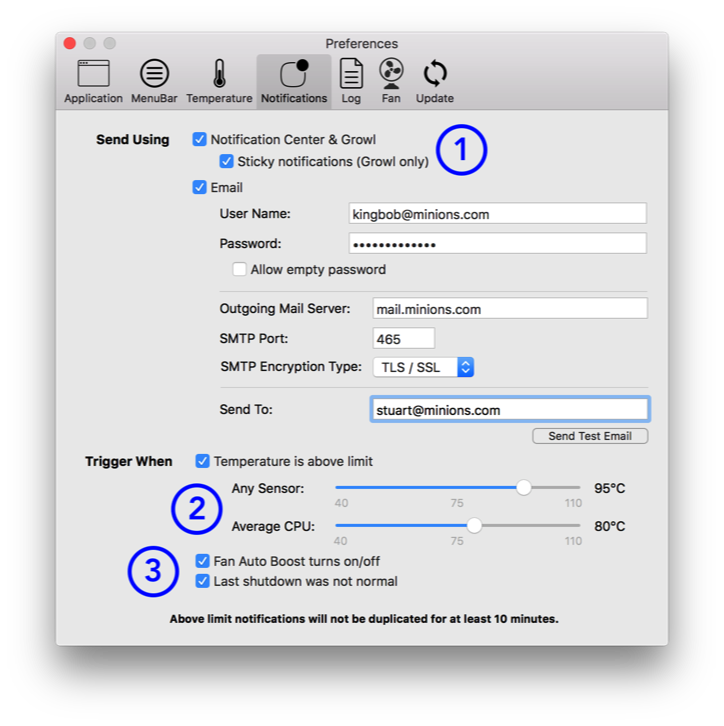Click the Average CPU slider knob
The image size is (724, 726).
(474, 525)
